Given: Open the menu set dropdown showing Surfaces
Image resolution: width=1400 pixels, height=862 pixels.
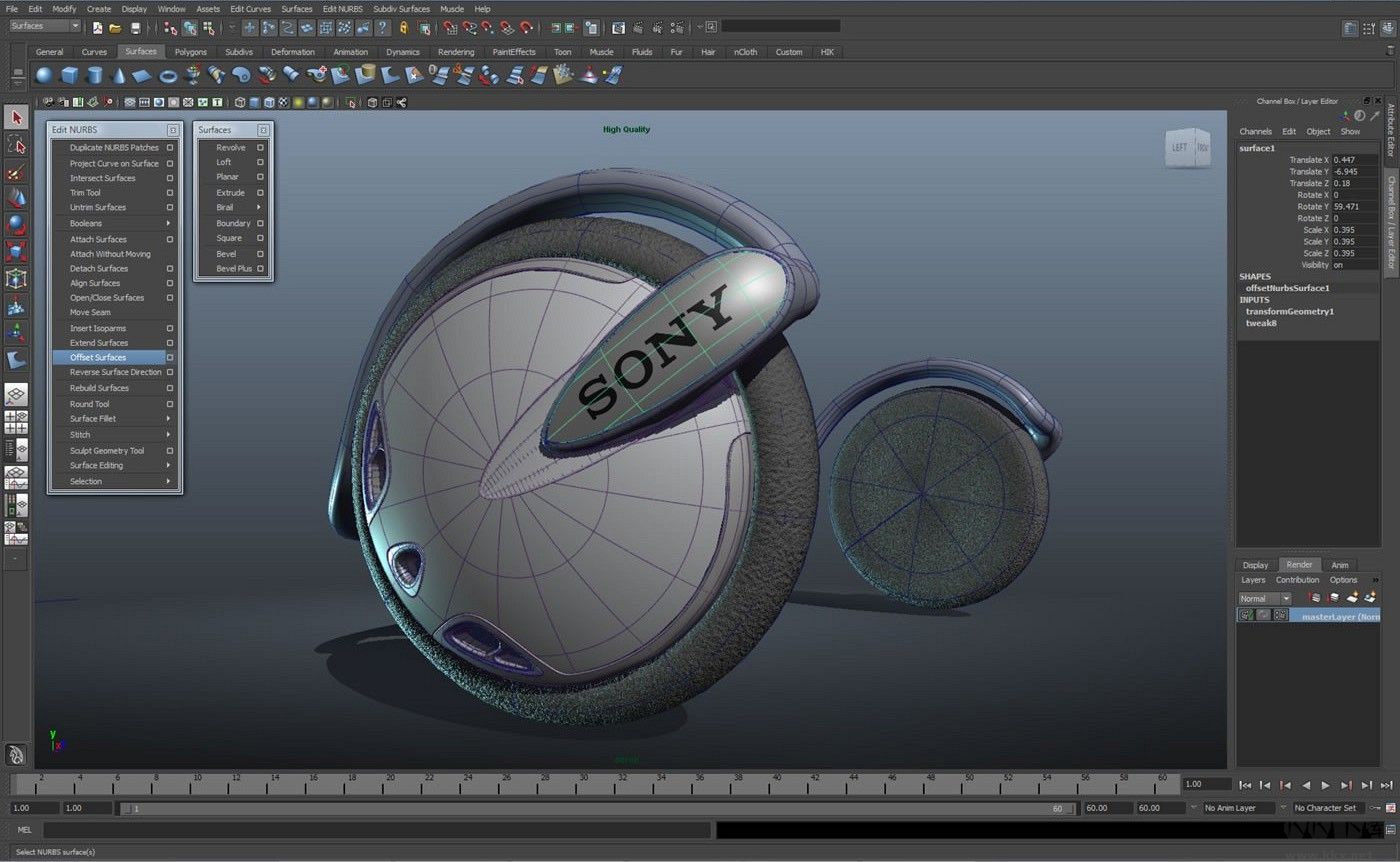Looking at the screenshot, I should 42,25.
